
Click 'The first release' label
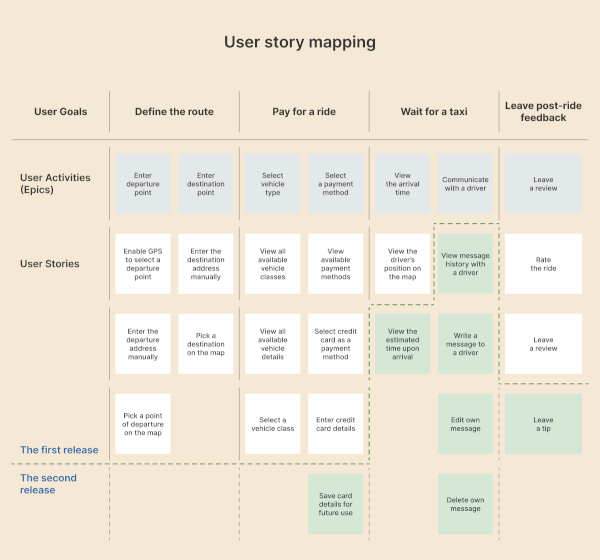point(59,450)
